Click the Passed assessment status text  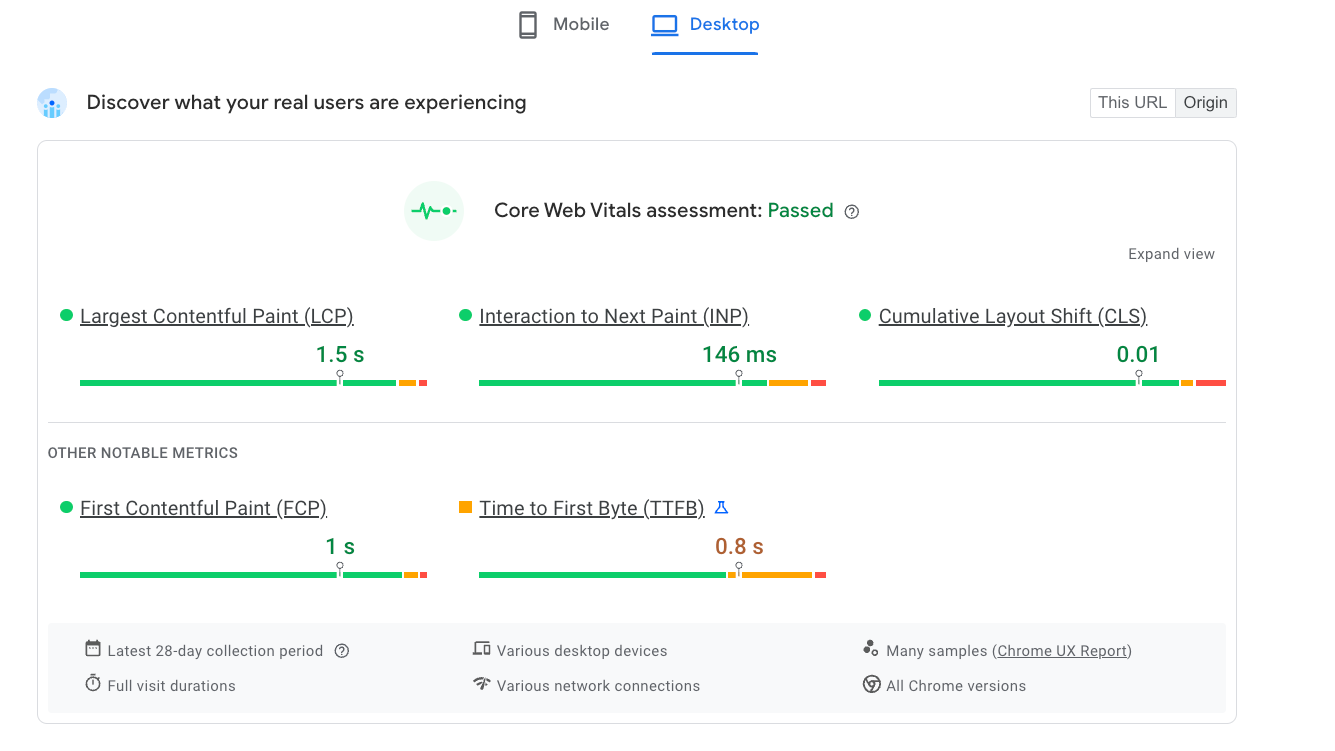click(x=800, y=211)
